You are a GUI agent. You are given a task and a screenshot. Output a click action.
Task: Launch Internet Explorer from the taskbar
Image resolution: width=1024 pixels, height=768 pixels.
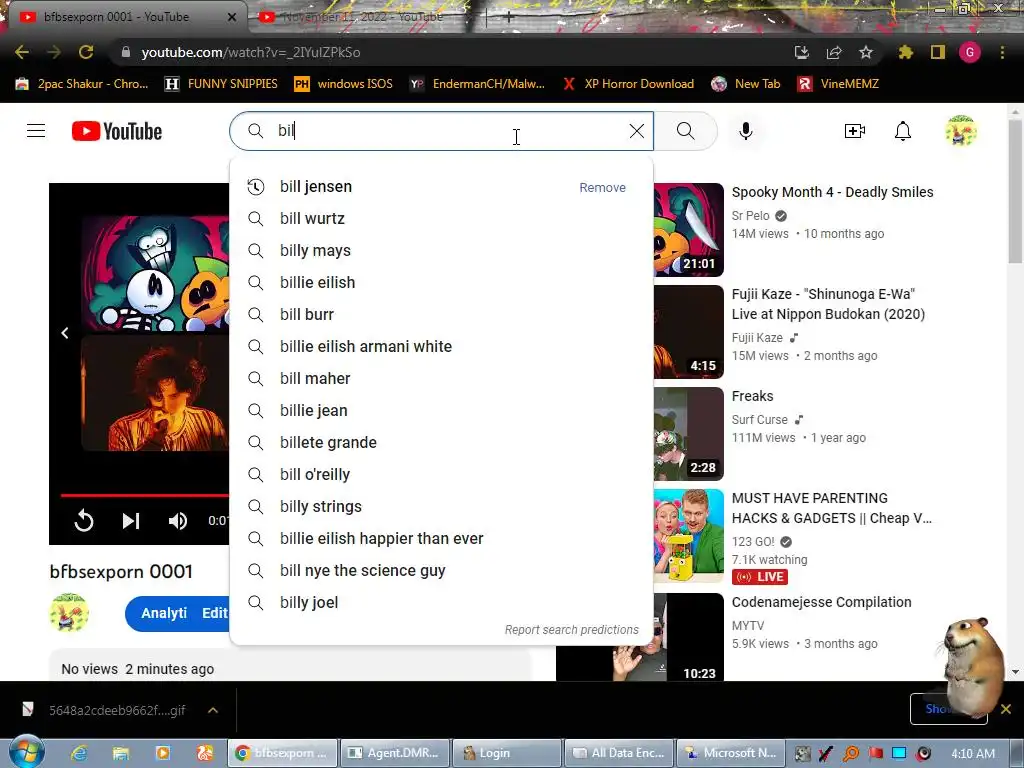point(80,753)
